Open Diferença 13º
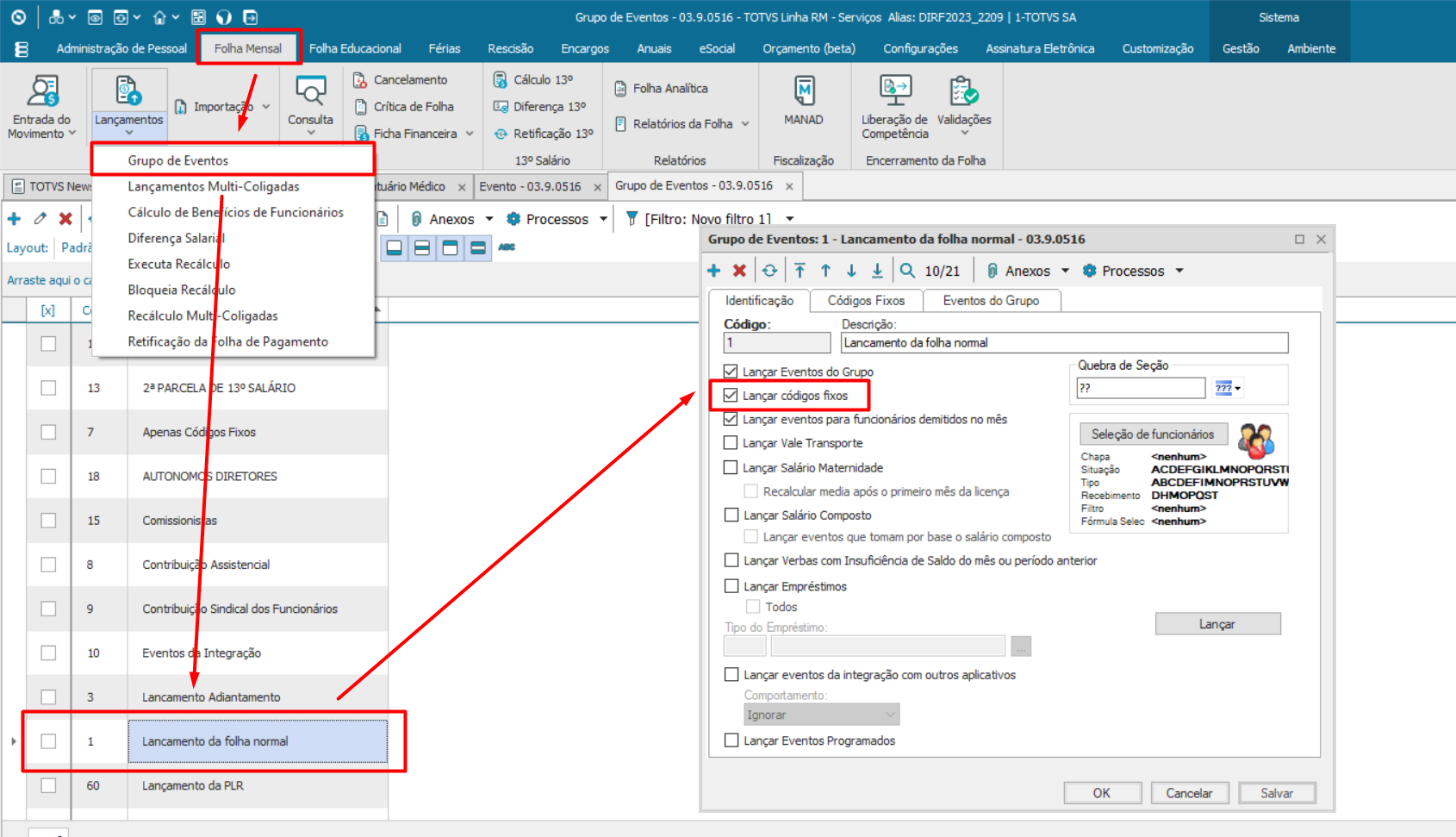This screenshot has height=837, width=1456. (540, 106)
